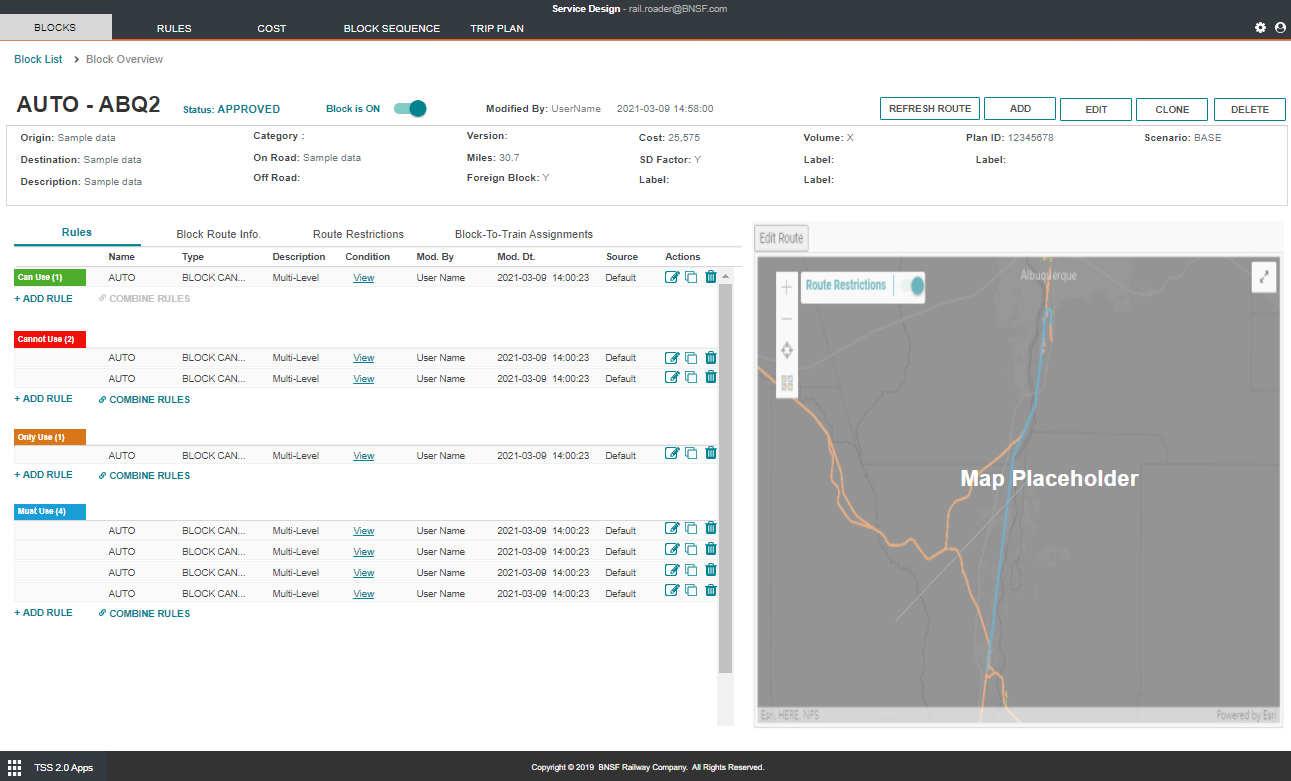Click the REFRESH ROUTE button
The height and width of the screenshot is (781, 1291).
(930, 109)
